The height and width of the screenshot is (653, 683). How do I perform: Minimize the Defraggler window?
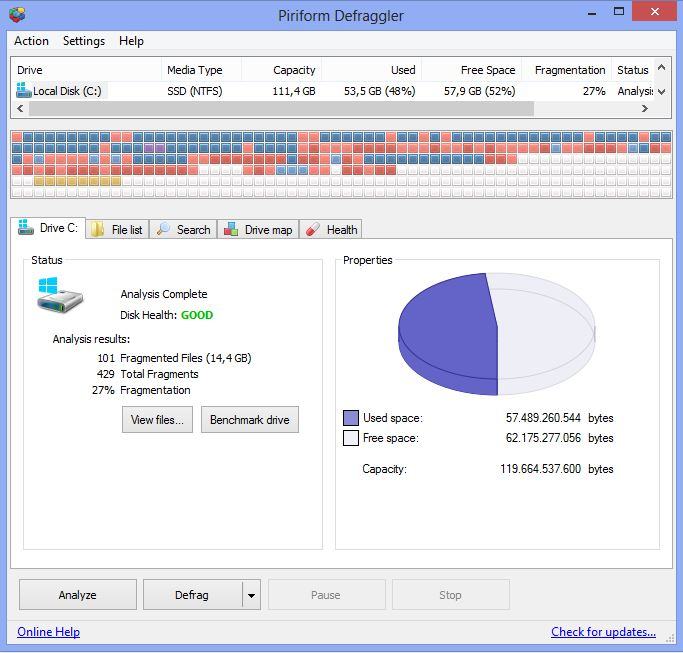592,13
